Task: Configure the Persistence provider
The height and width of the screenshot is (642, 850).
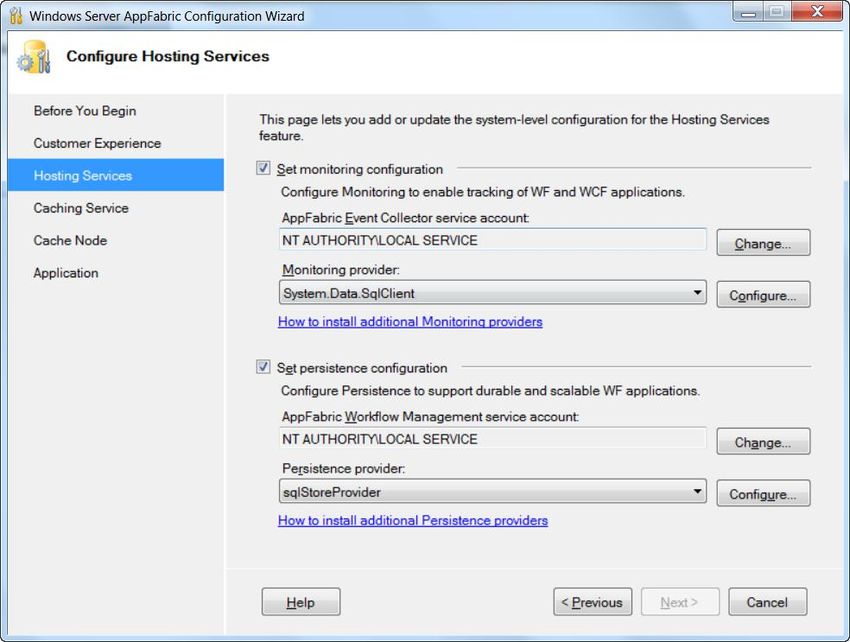Action: point(763,493)
